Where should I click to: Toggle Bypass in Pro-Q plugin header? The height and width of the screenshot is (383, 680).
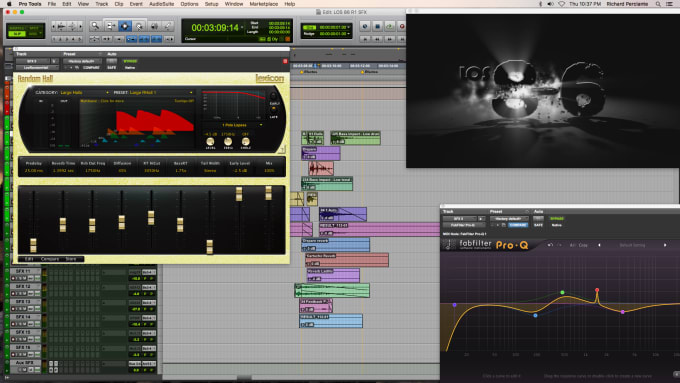tap(556, 219)
